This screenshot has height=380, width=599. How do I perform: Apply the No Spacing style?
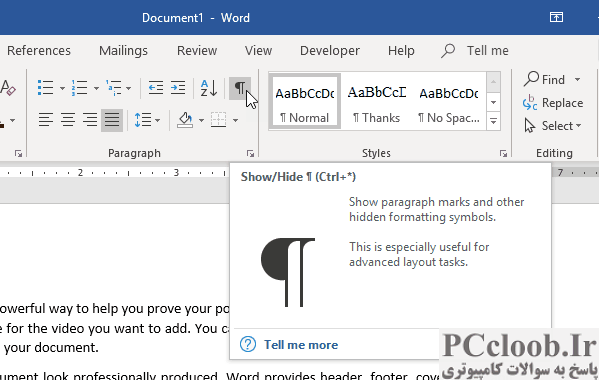448,101
